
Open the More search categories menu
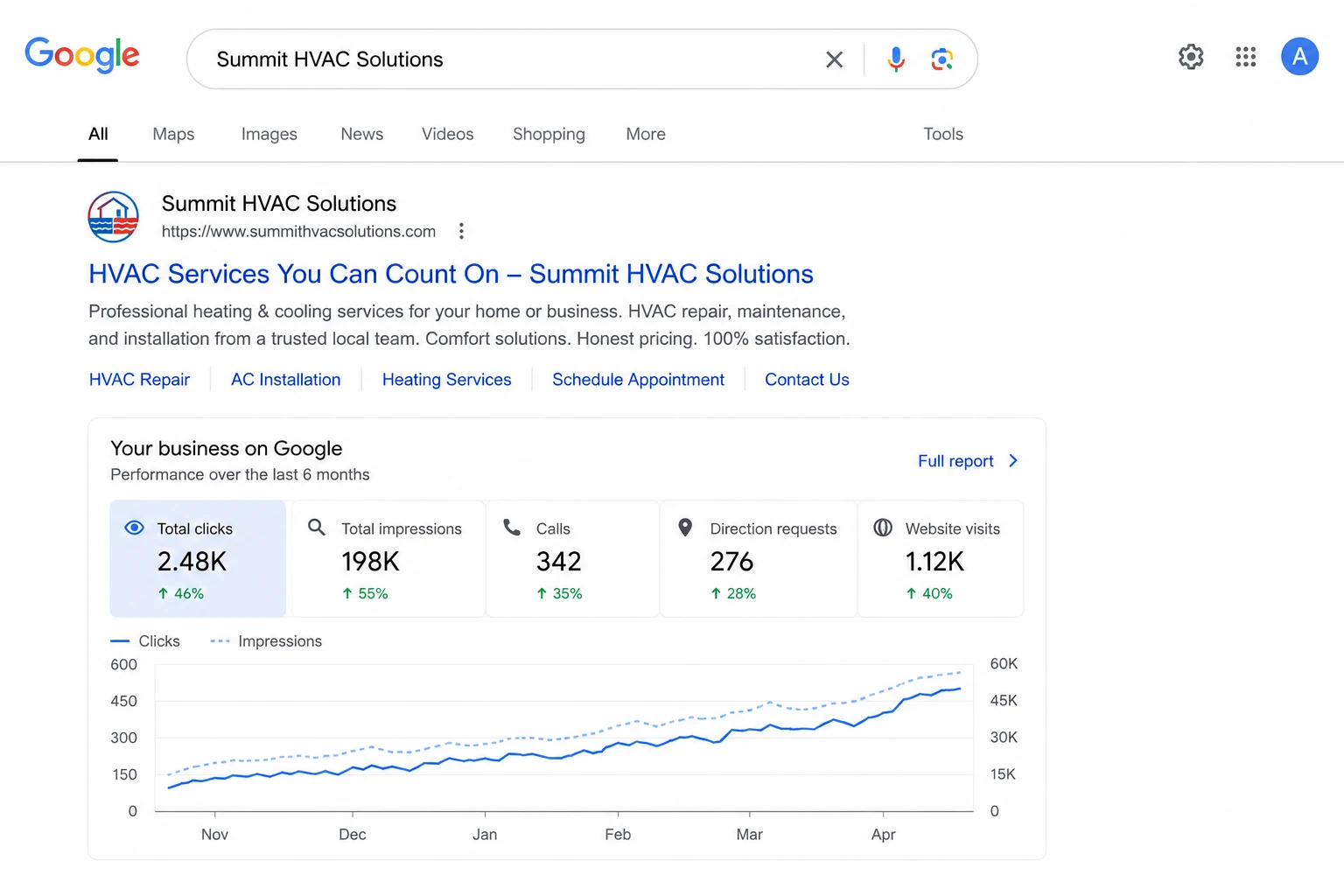coord(646,134)
